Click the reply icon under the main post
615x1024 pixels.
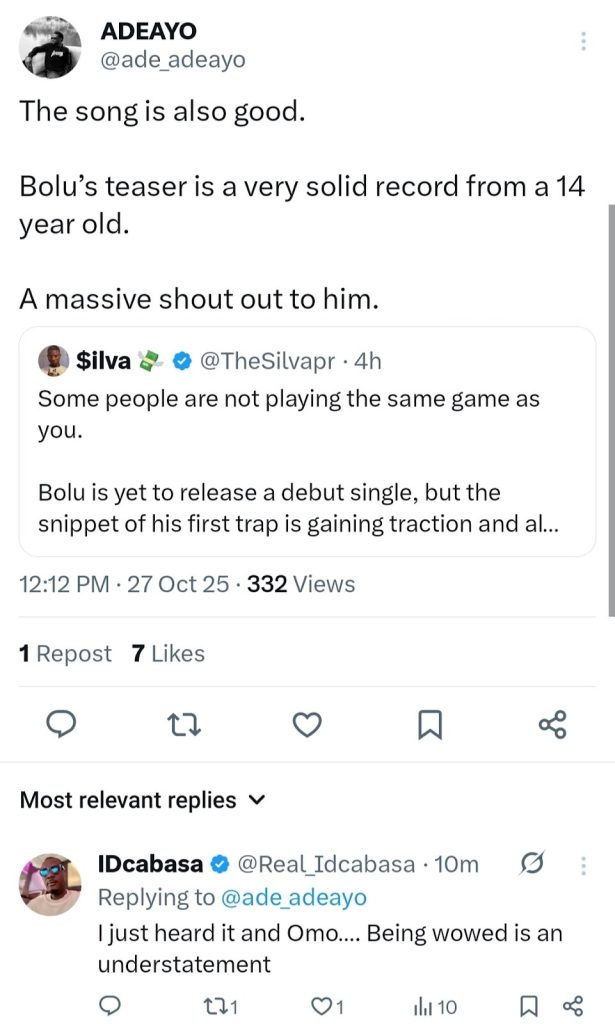coord(62,724)
